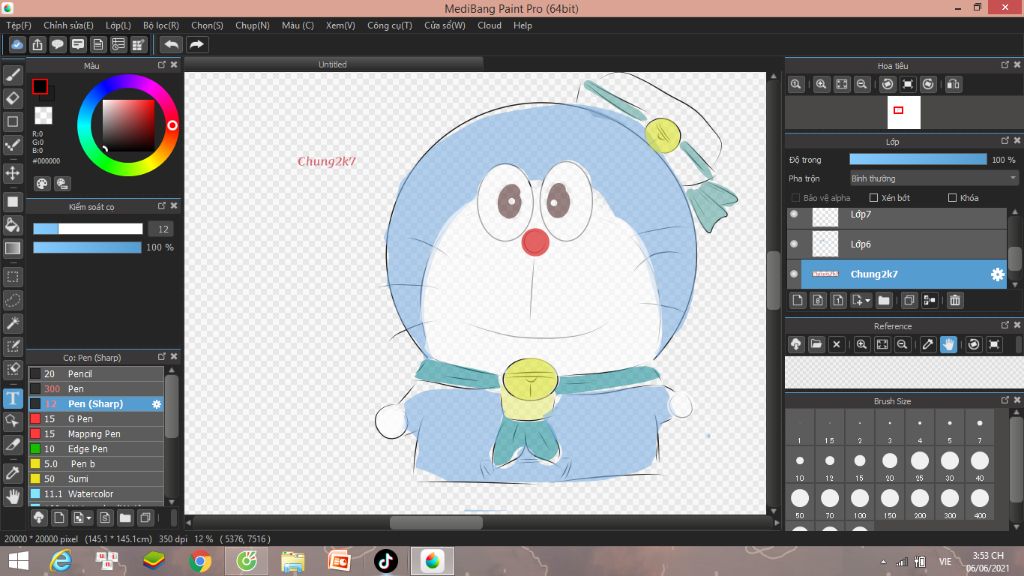The image size is (1024, 576).
Task: Click the brush size value field
Action: pos(162,229)
